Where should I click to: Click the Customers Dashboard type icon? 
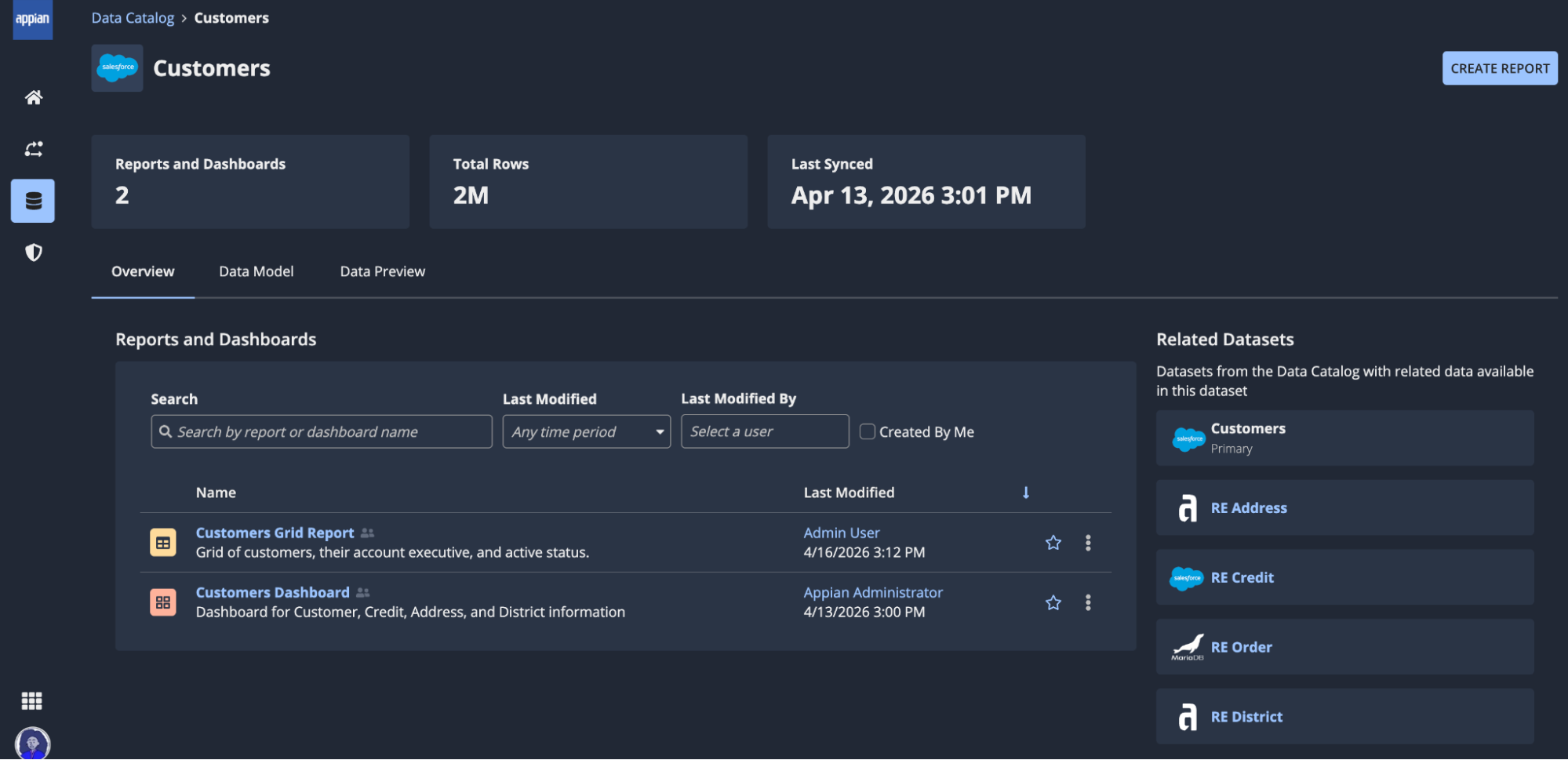point(163,602)
